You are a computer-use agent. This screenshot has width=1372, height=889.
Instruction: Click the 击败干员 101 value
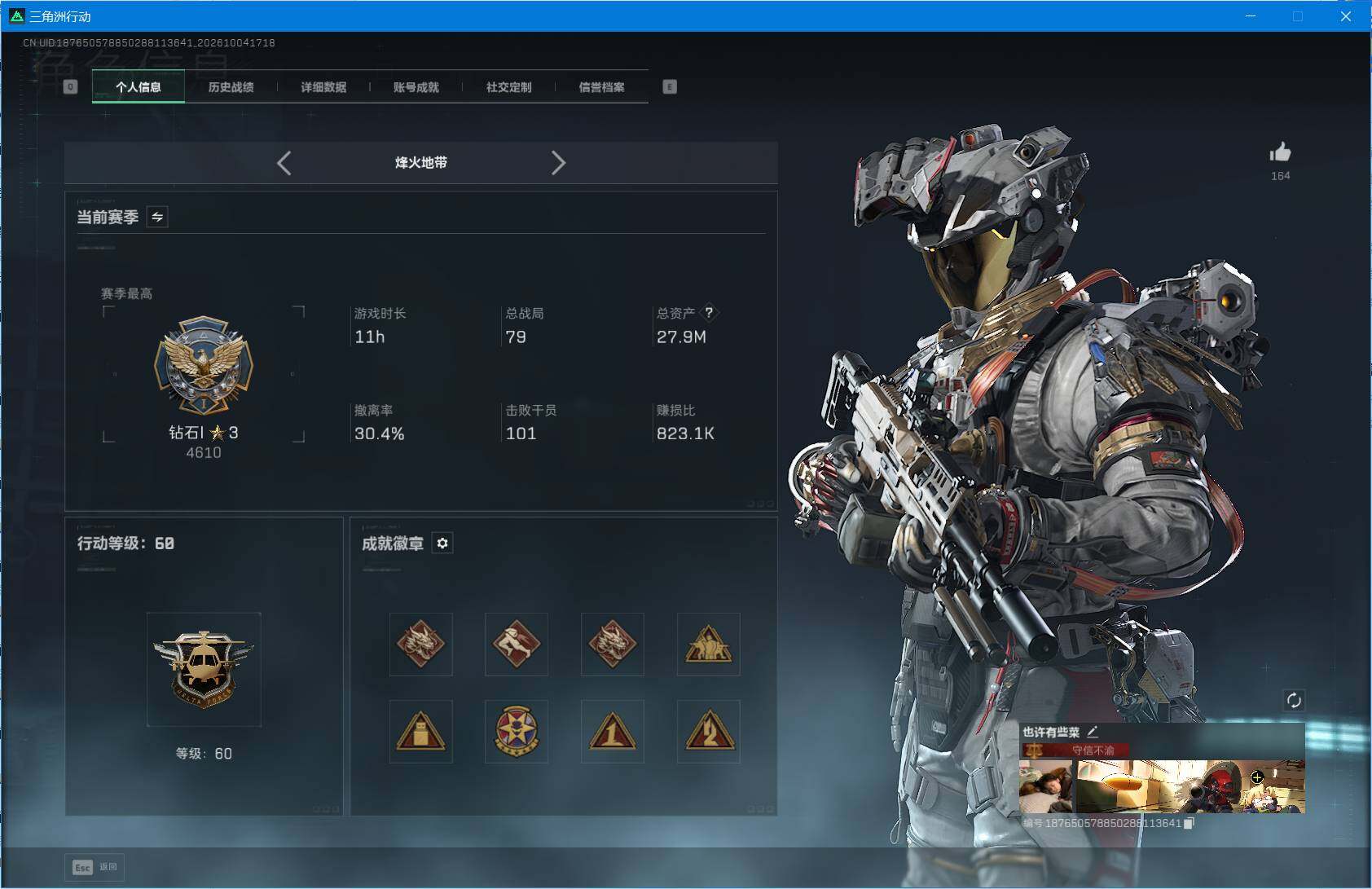pyautogui.click(x=521, y=433)
